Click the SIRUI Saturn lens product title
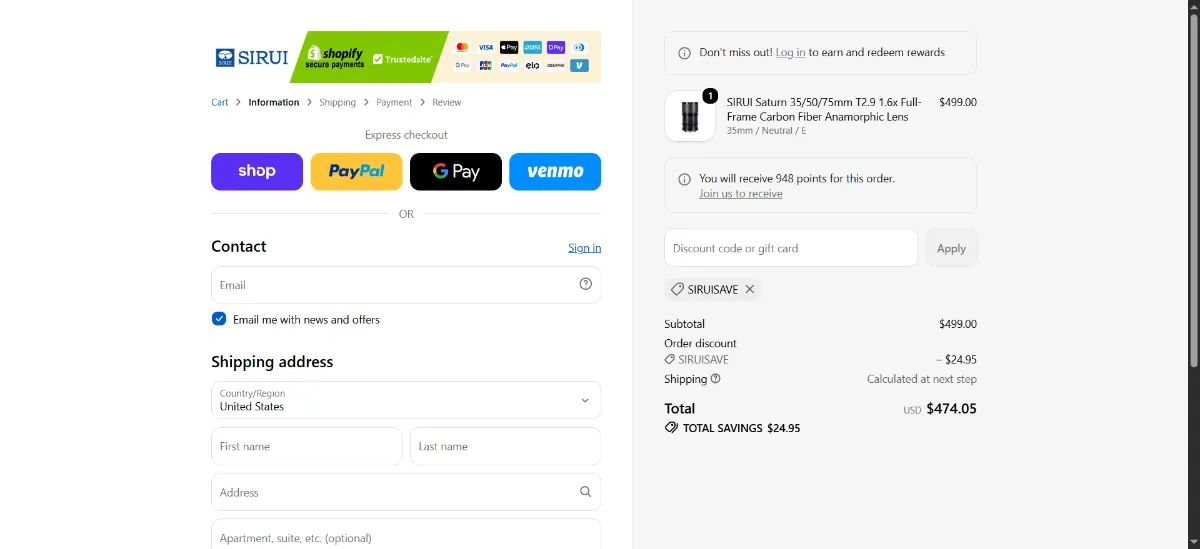 pos(825,109)
